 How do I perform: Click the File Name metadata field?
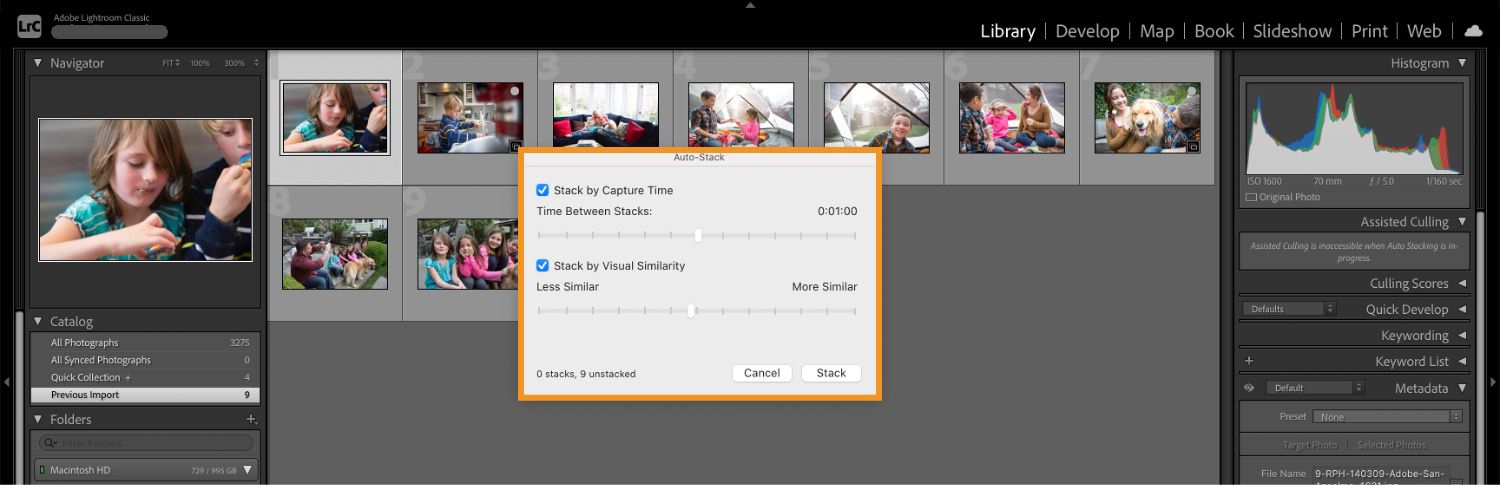pyautogui.click(x=1379, y=476)
